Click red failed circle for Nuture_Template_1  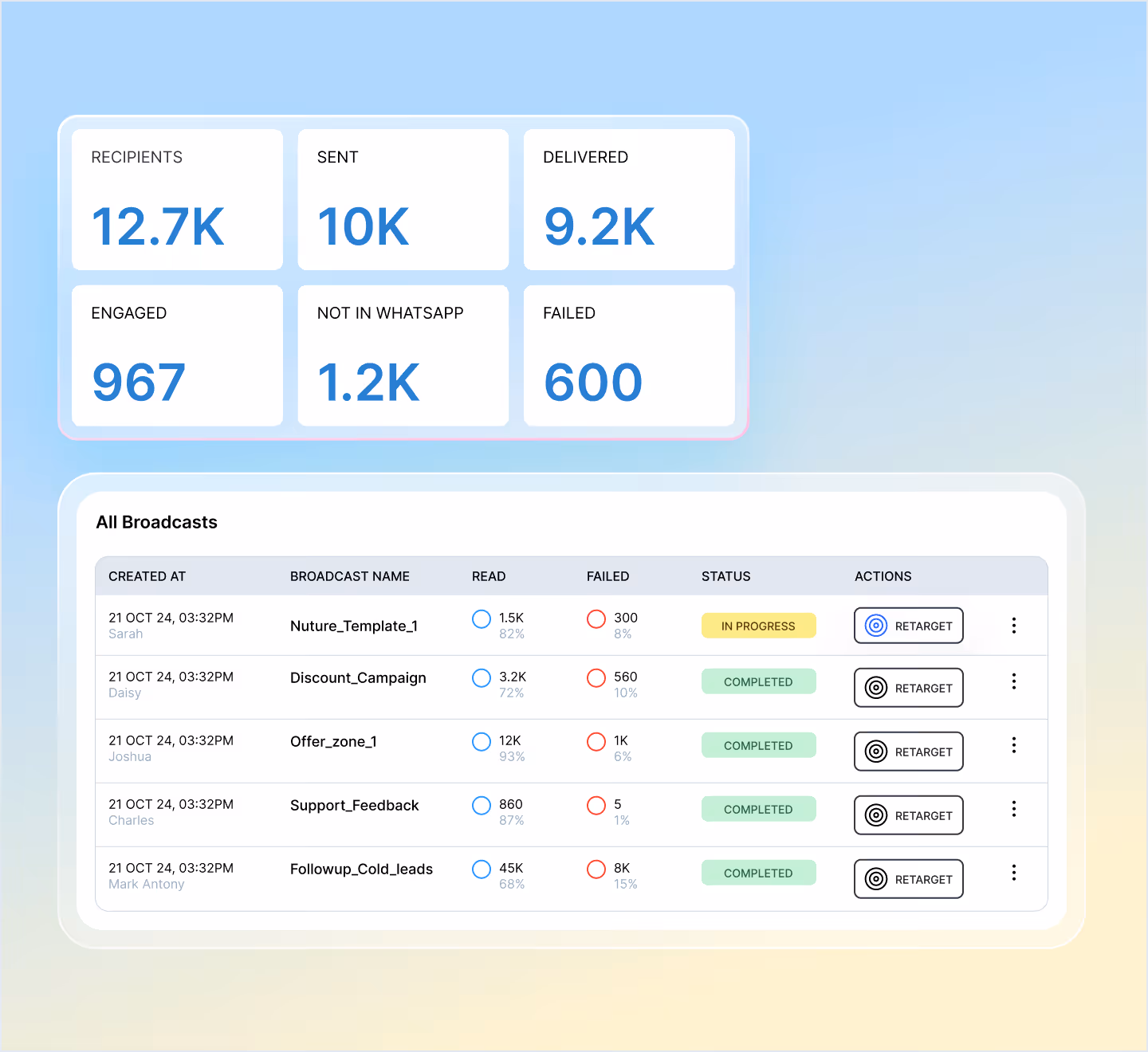pyautogui.click(x=596, y=619)
